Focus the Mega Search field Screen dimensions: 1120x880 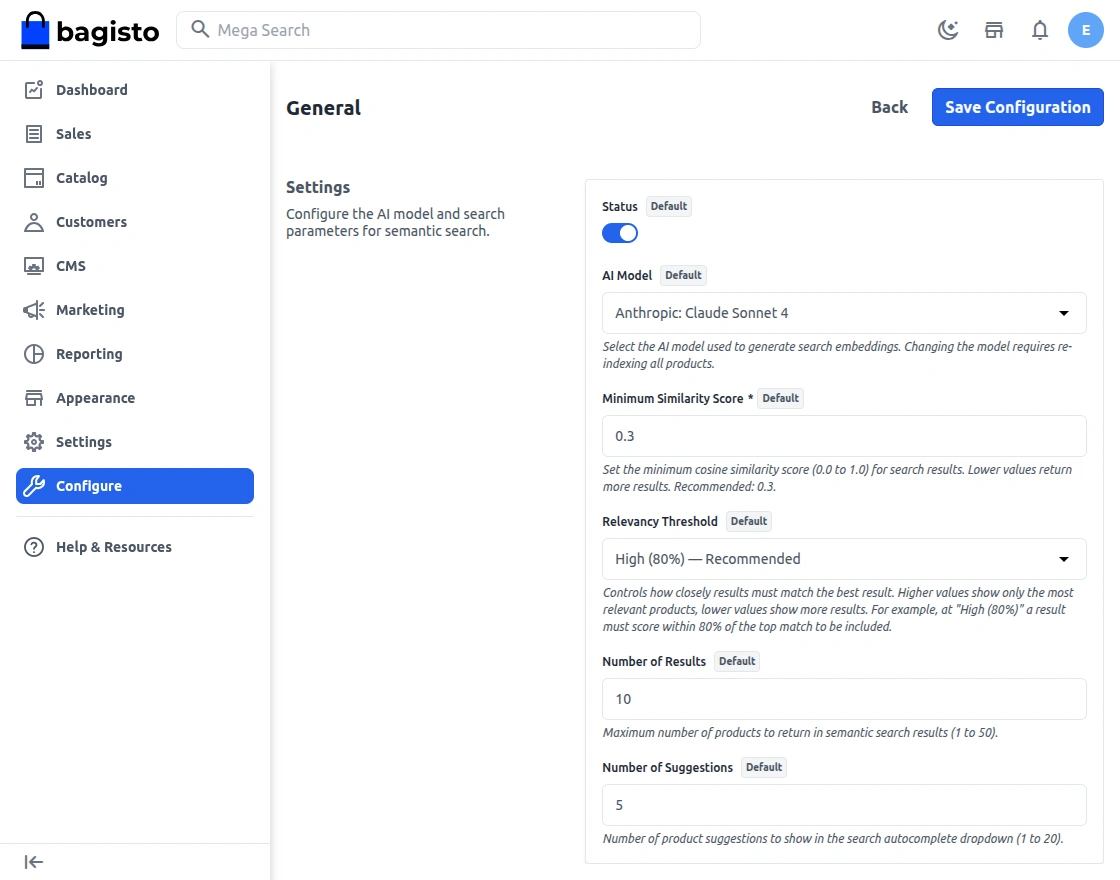coord(439,30)
